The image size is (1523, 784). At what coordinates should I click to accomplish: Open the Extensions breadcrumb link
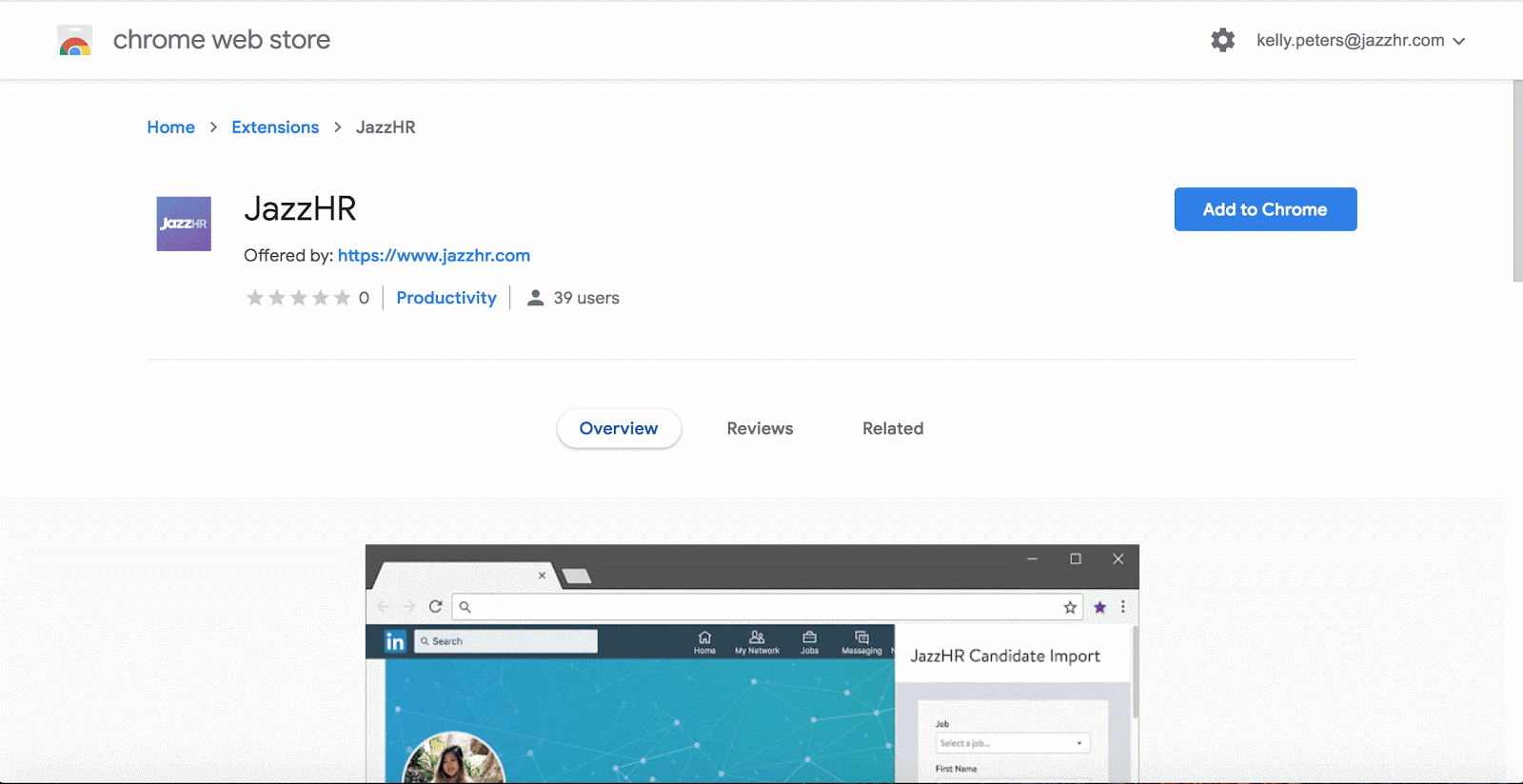[x=275, y=127]
